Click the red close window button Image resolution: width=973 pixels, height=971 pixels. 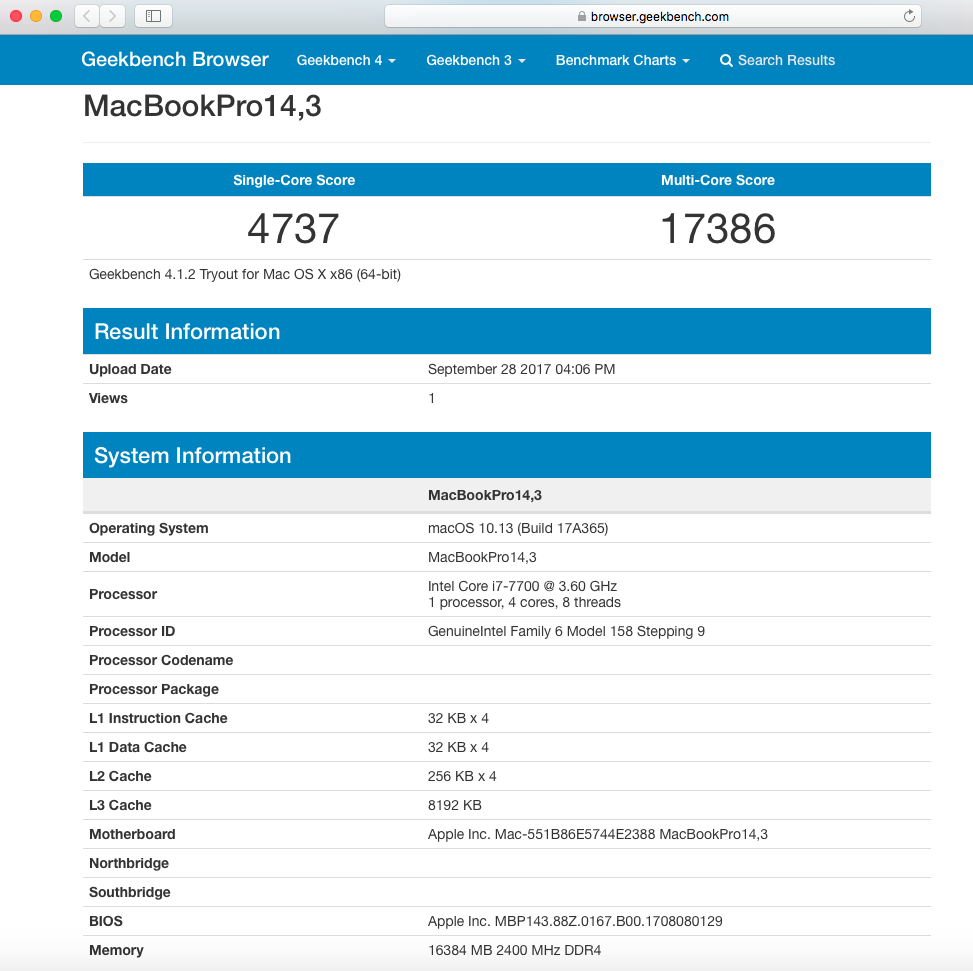coord(16,16)
